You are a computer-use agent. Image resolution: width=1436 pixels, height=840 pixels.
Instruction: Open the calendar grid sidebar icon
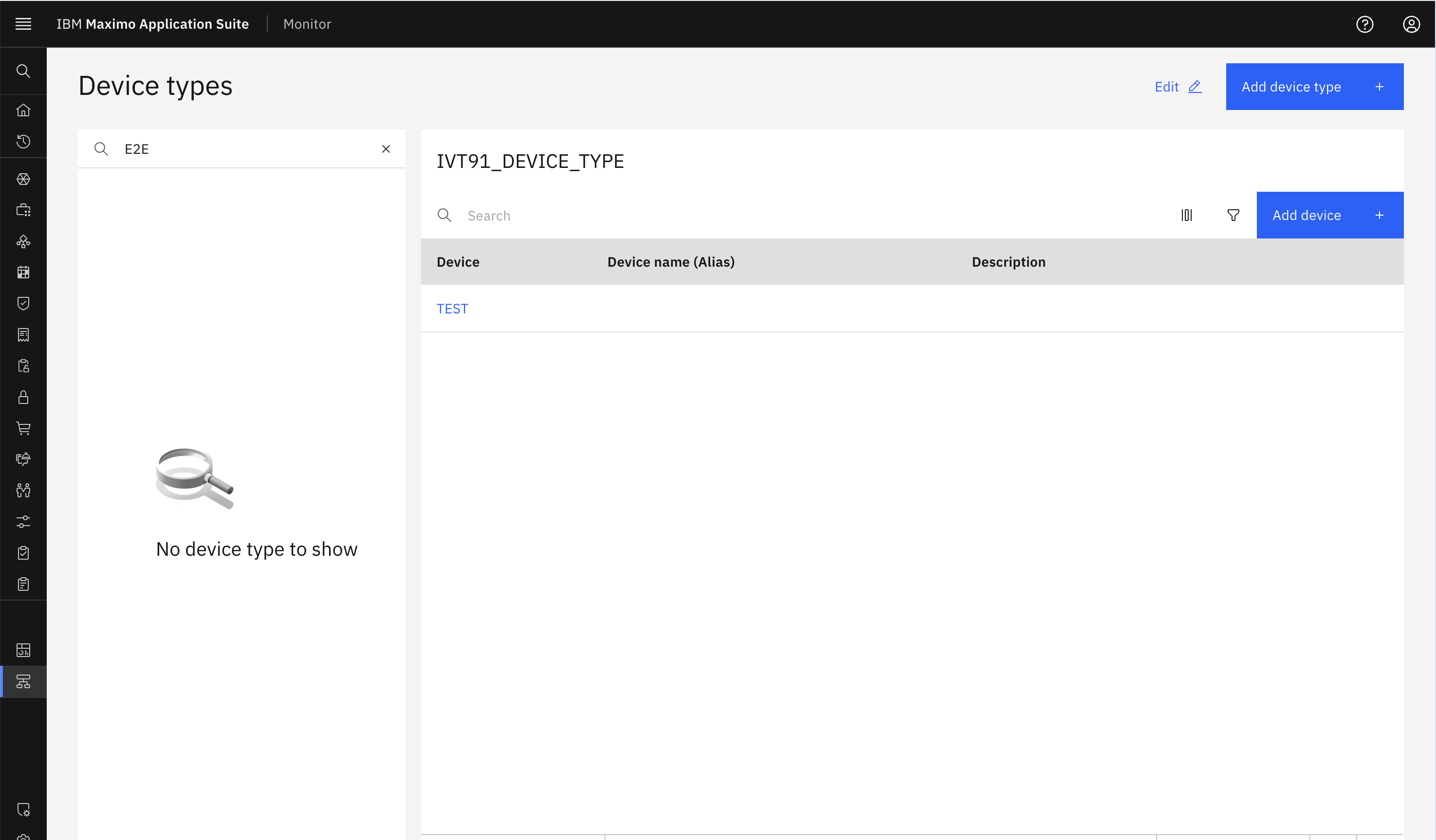coord(23,273)
